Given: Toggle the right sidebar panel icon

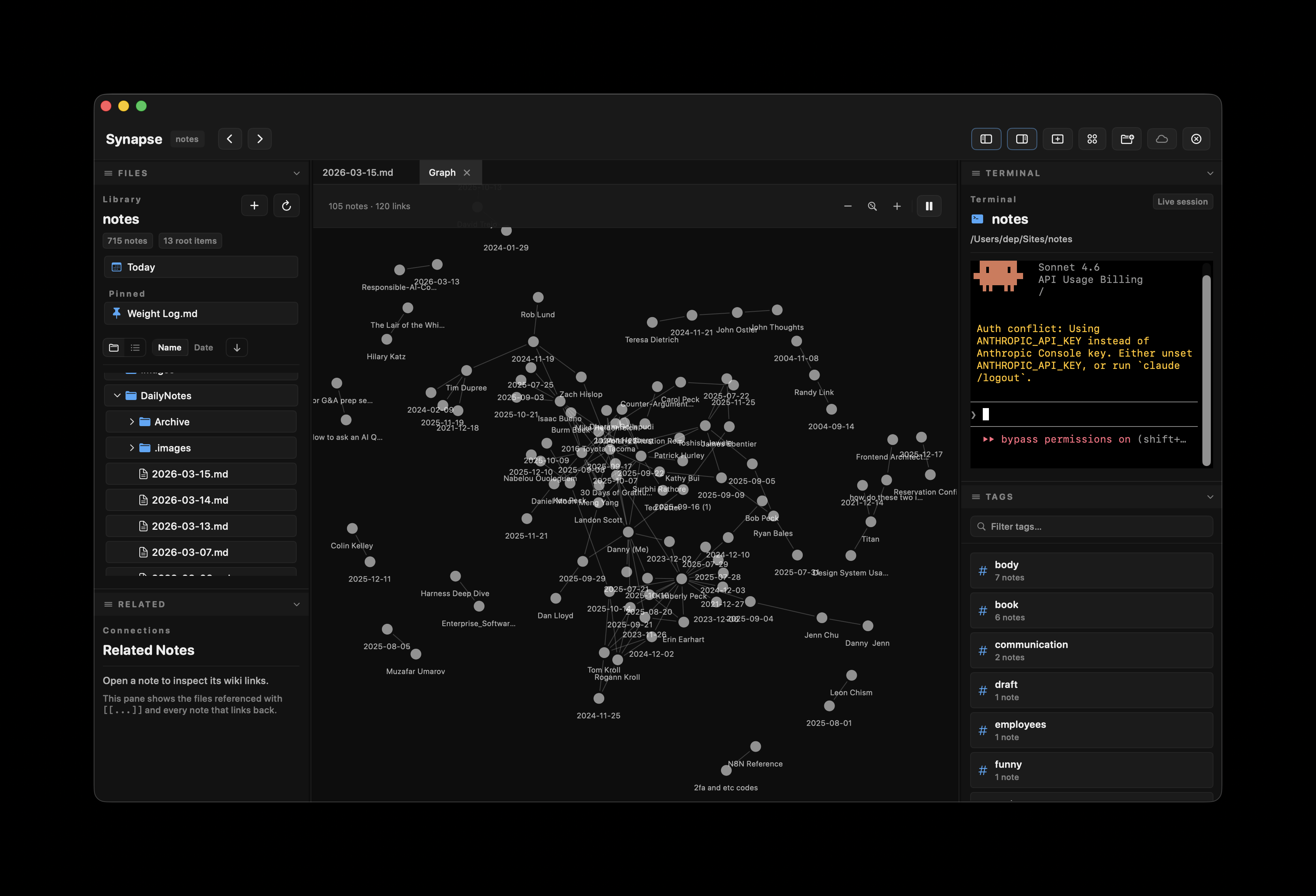Looking at the screenshot, I should coord(1022,139).
